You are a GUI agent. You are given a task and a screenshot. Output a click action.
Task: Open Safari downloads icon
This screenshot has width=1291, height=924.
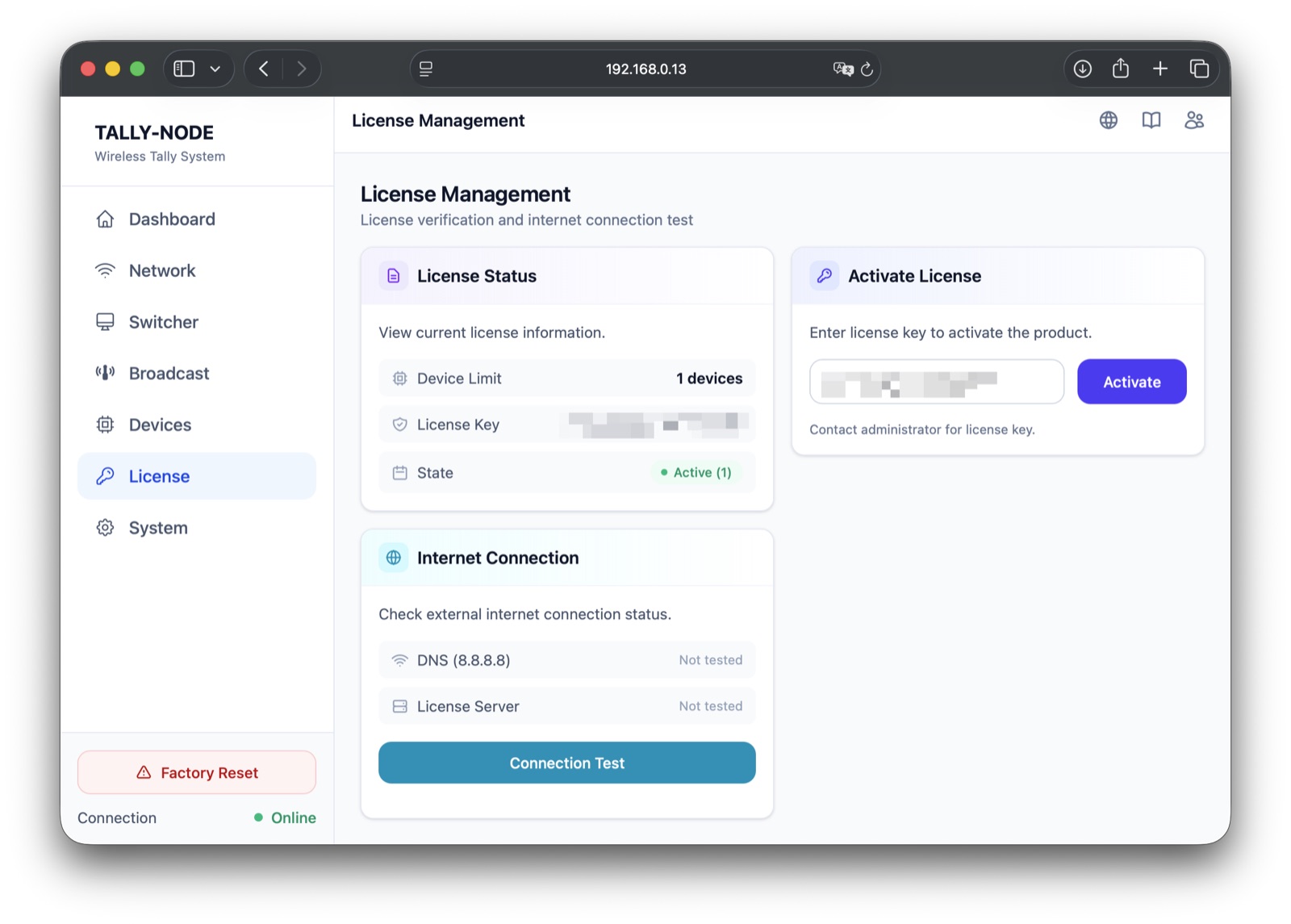[x=1083, y=69]
